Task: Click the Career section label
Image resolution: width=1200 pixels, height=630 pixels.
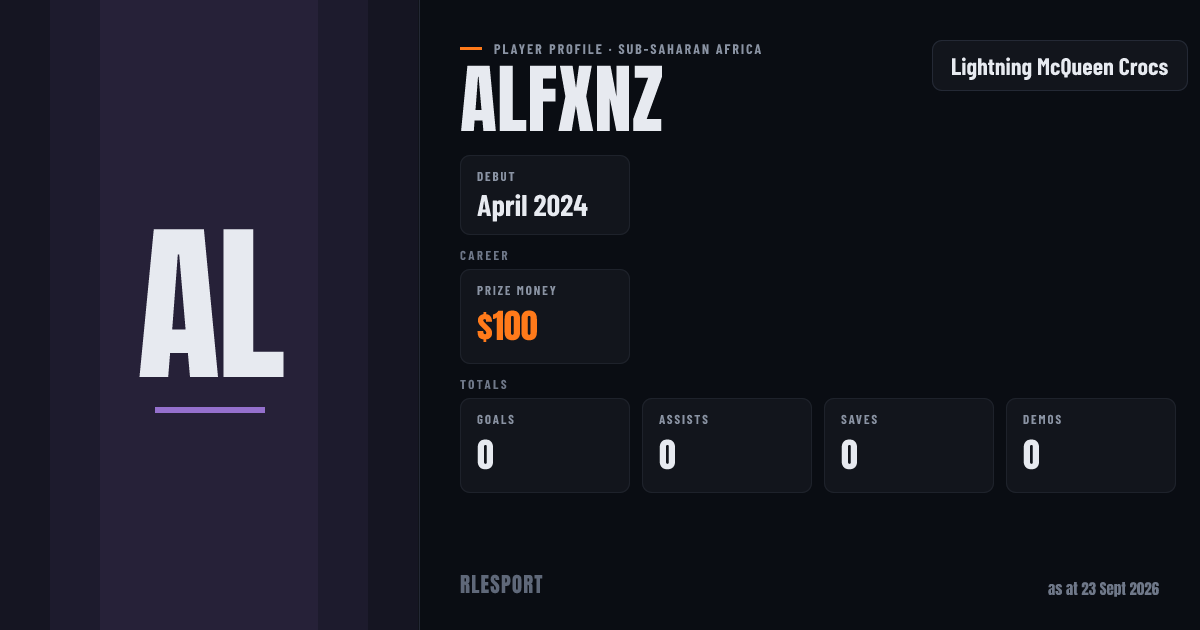Action: (485, 256)
